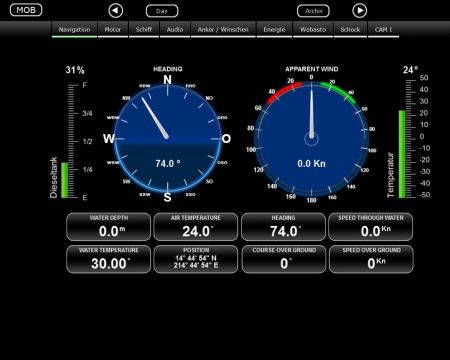Select the Schiff tab

tap(144, 30)
